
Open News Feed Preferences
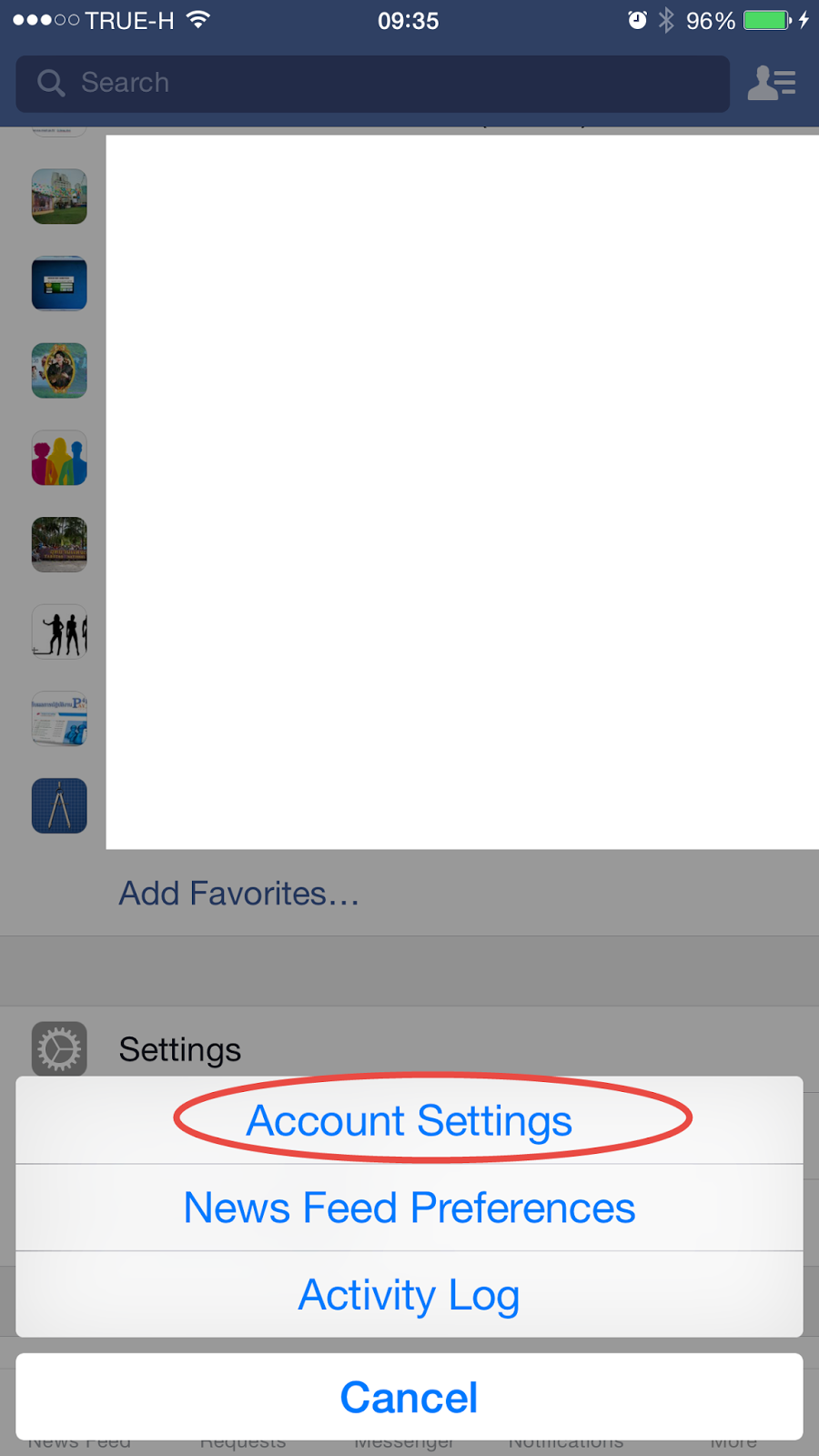tap(409, 1208)
